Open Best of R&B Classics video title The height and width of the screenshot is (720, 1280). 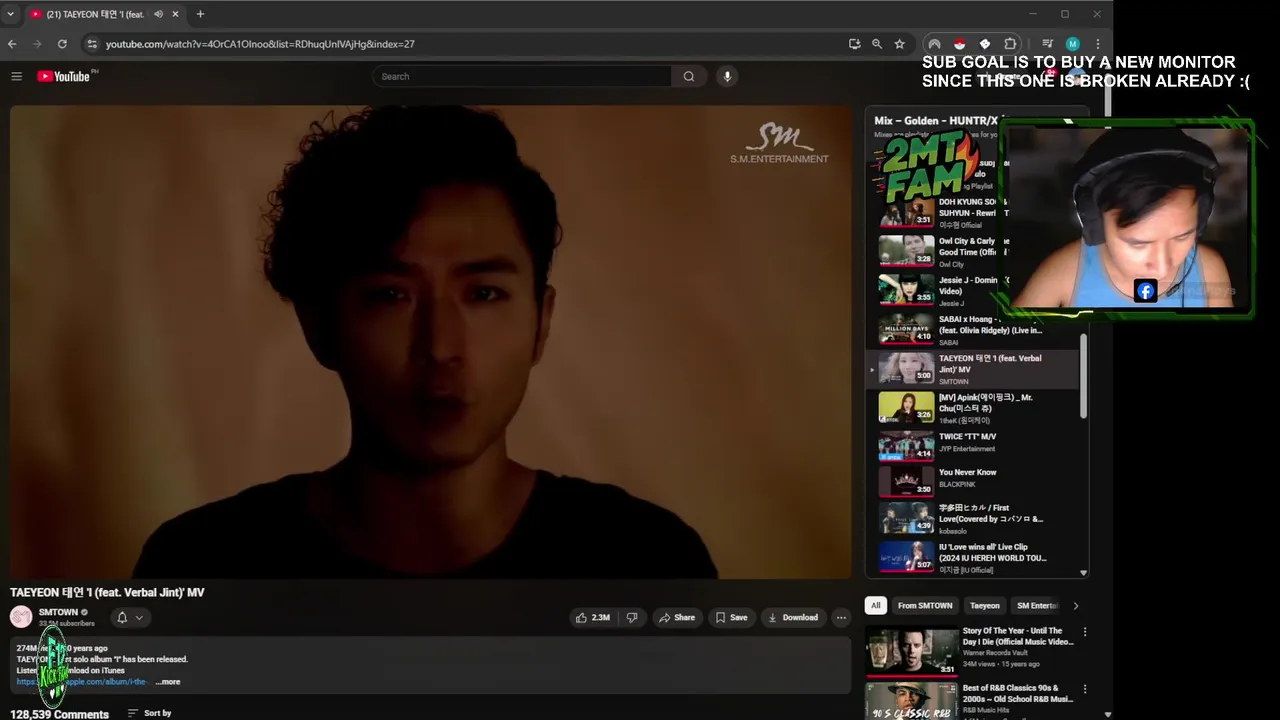1017,693
